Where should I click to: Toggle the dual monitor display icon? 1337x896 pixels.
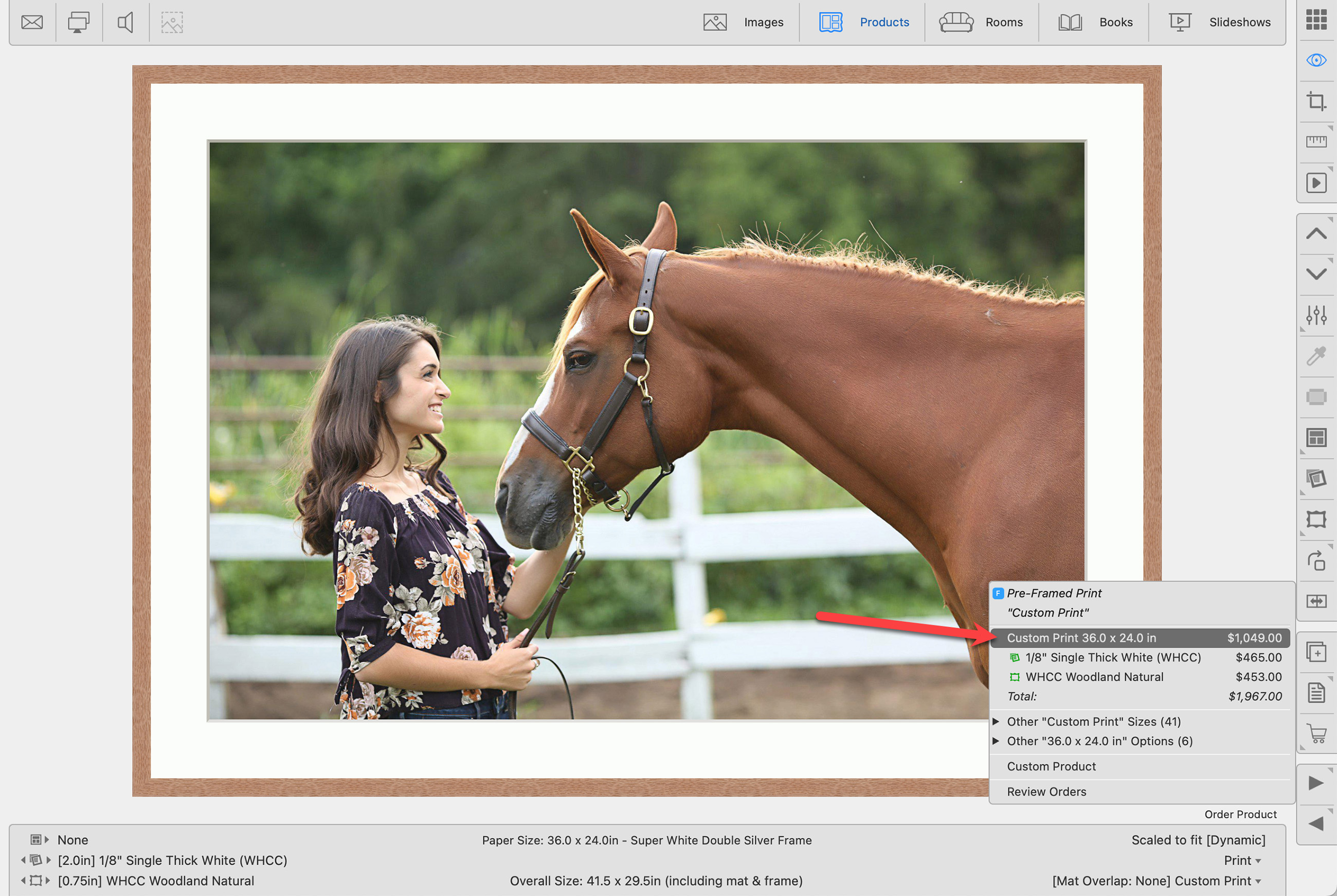pyautogui.click(x=78, y=22)
